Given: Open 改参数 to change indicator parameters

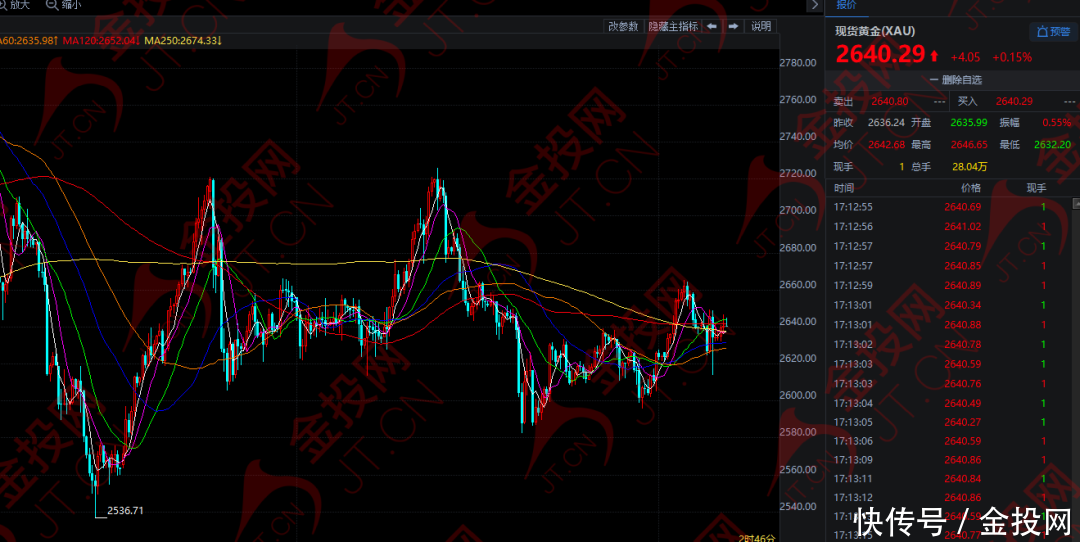Looking at the screenshot, I should [623, 26].
